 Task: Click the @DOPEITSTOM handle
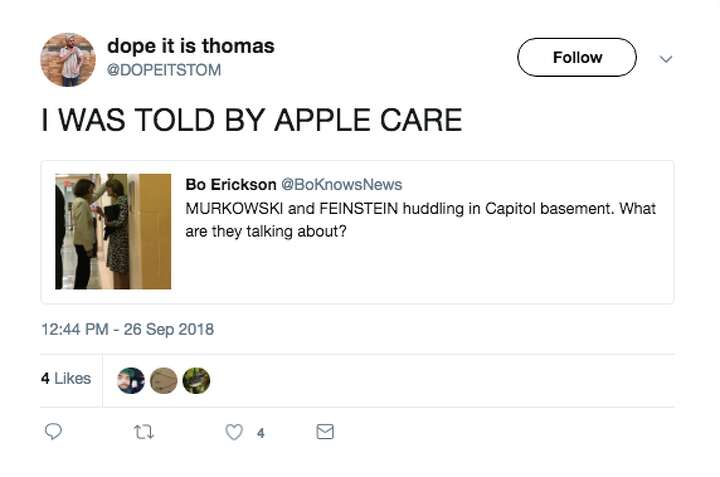point(164,70)
